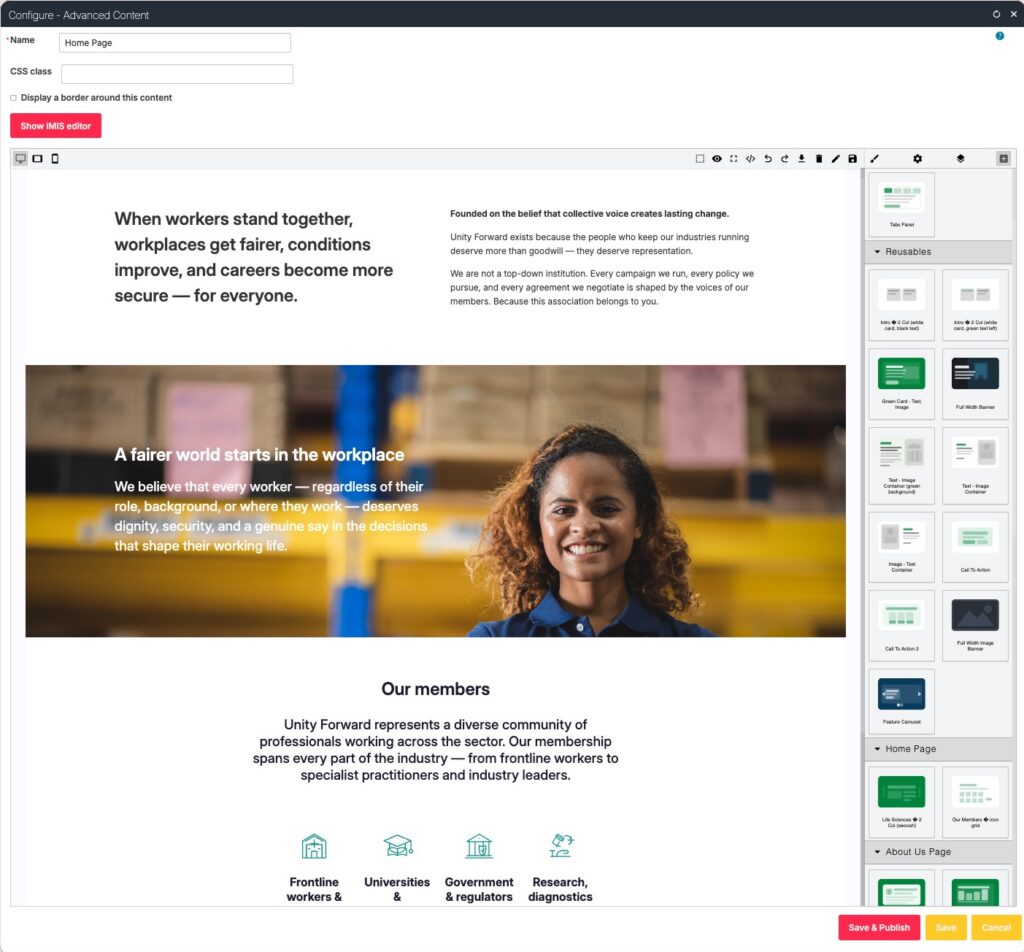Image resolution: width=1024 pixels, height=952 pixels.
Task: Select the Image - Text Container block
Action: tap(901, 547)
